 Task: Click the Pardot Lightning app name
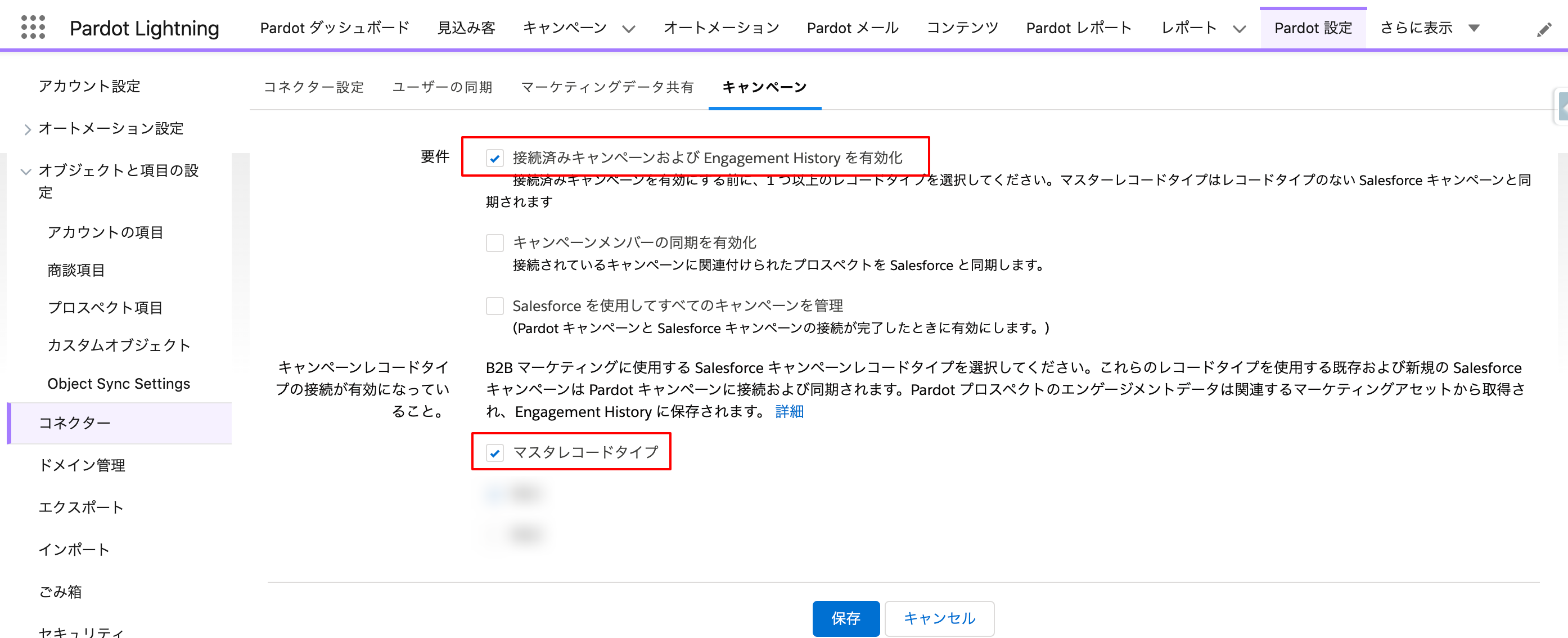145,28
